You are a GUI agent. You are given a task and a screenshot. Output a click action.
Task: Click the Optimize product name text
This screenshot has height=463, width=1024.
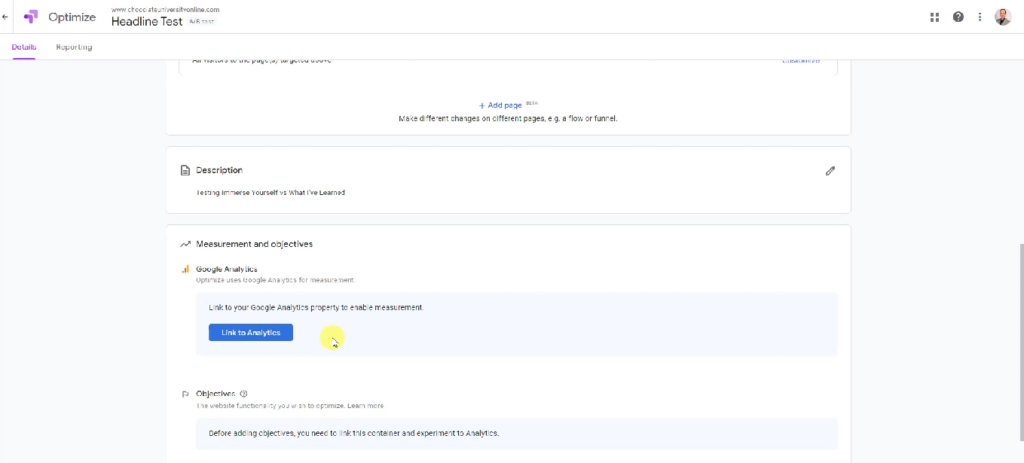coord(72,18)
